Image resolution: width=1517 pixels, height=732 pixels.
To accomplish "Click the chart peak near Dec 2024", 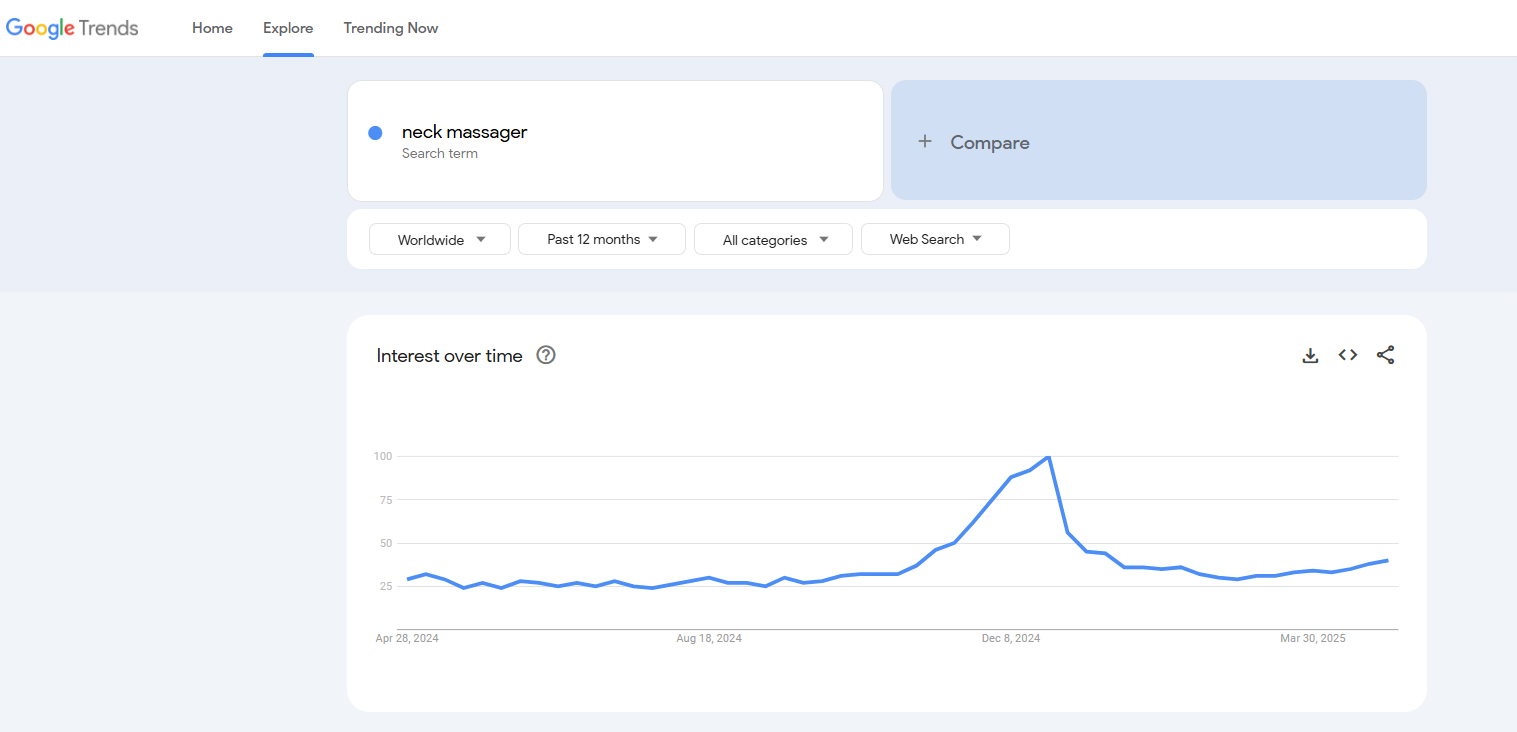I will (x=1048, y=457).
